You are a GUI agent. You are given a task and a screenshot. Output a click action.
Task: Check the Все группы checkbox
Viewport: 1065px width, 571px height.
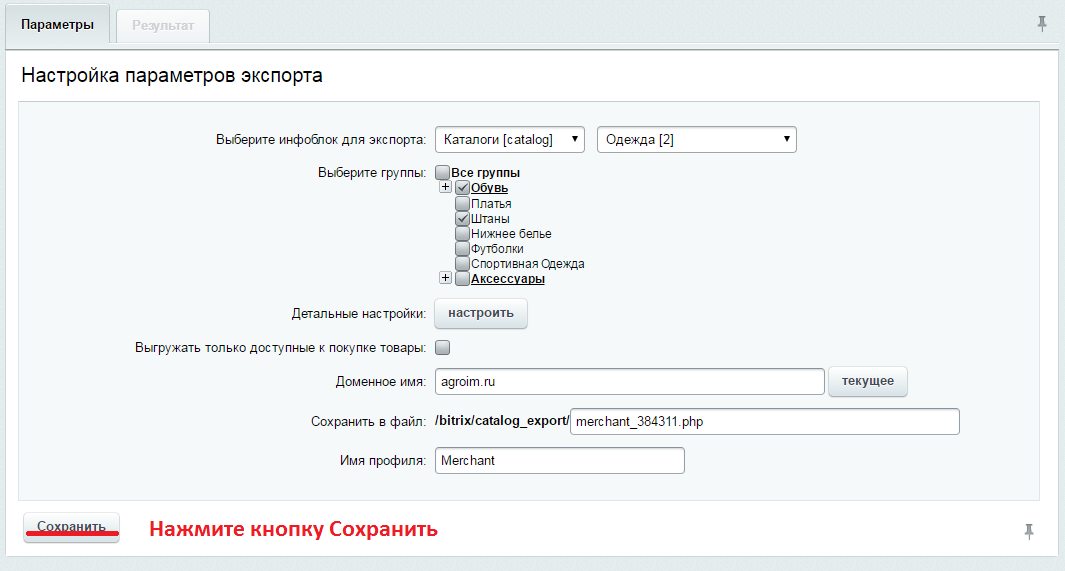pyautogui.click(x=442, y=172)
